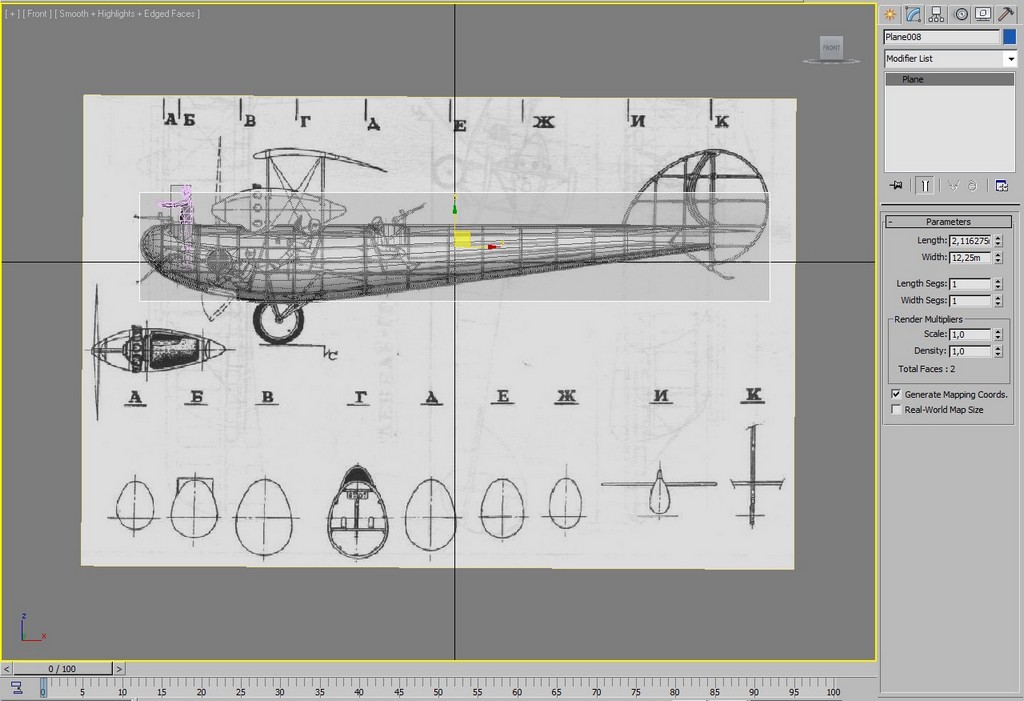This screenshot has height=701, width=1024.
Task: Click the Render Multipliers group label
Action: coord(928,319)
